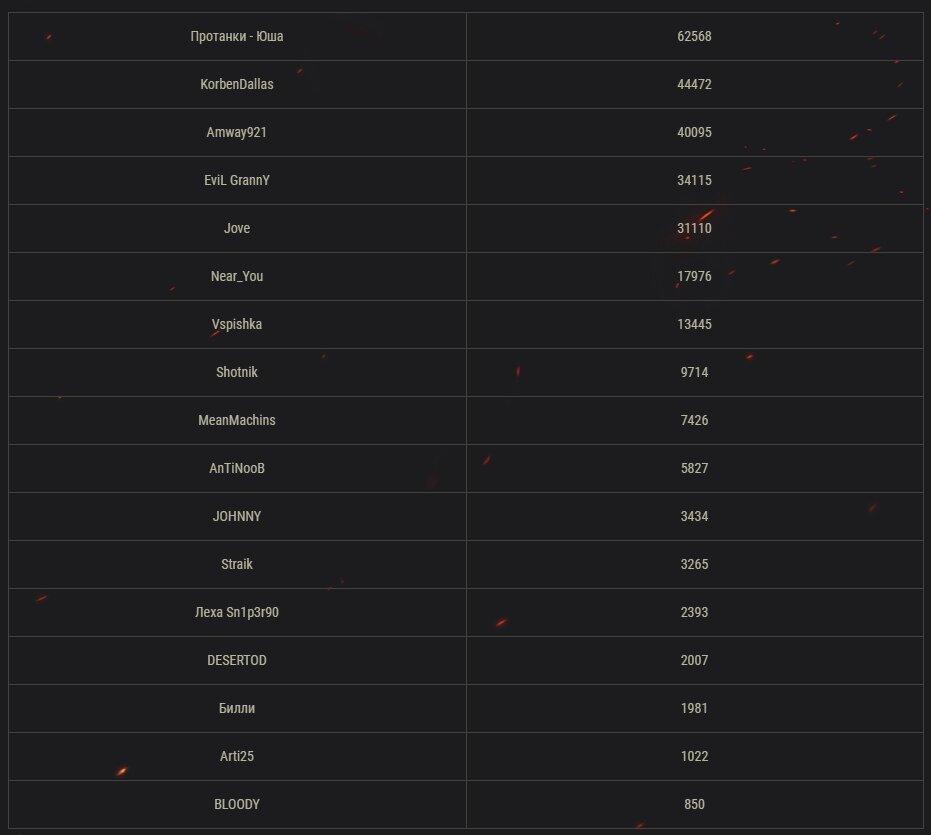Select the Jove row name

click(x=237, y=228)
